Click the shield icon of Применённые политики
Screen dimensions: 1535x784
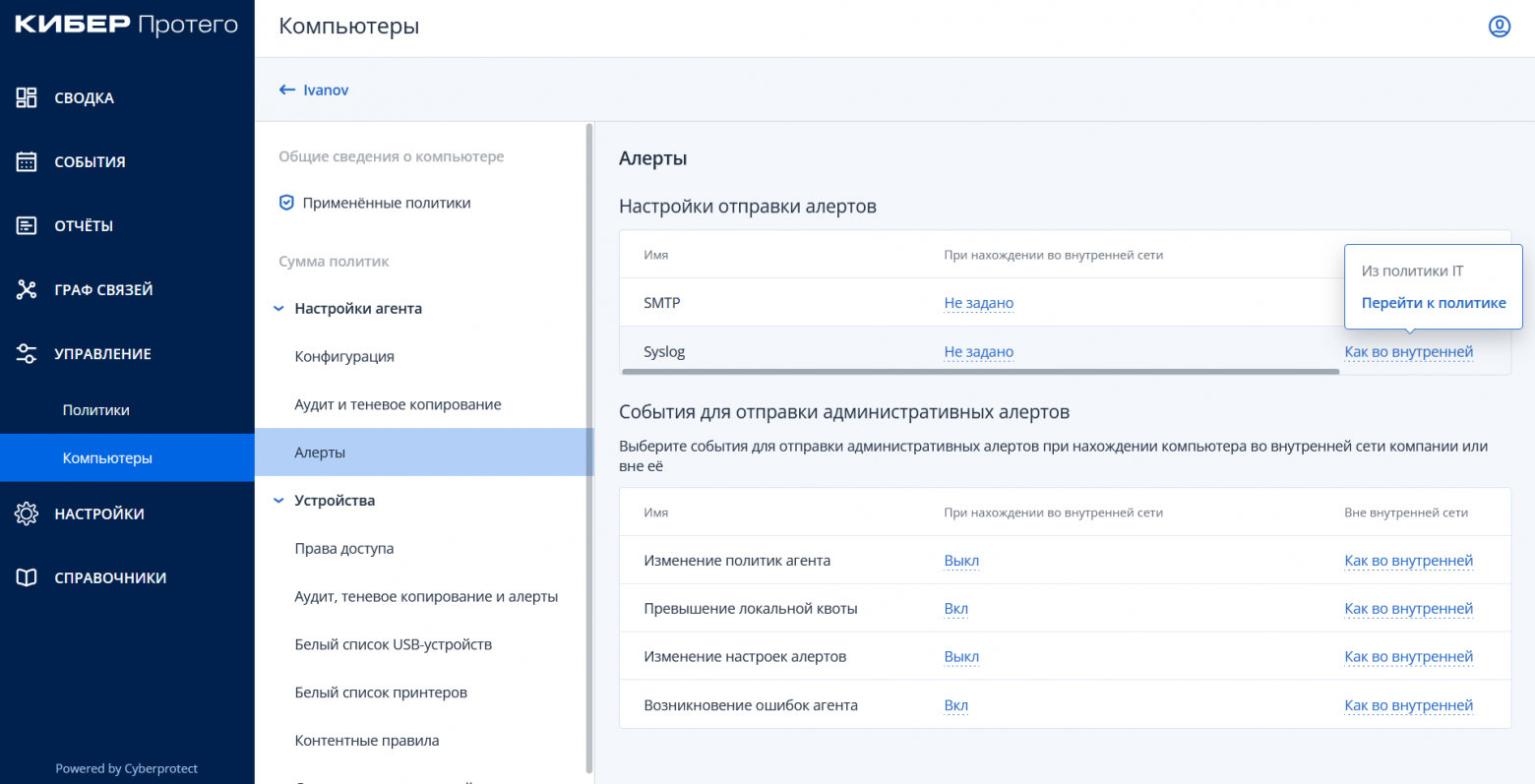click(x=286, y=203)
